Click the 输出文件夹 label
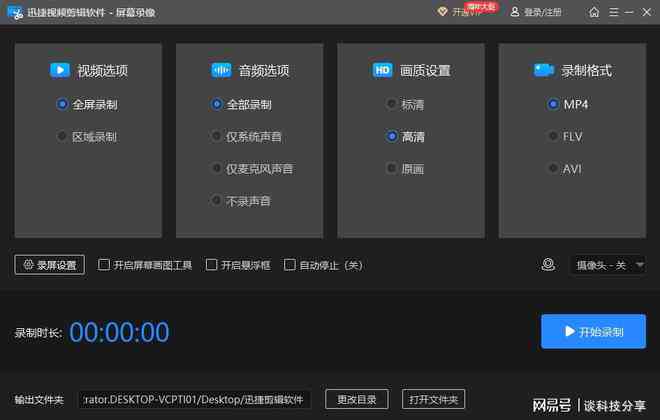The height and width of the screenshot is (420, 660). [x=39, y=399]
